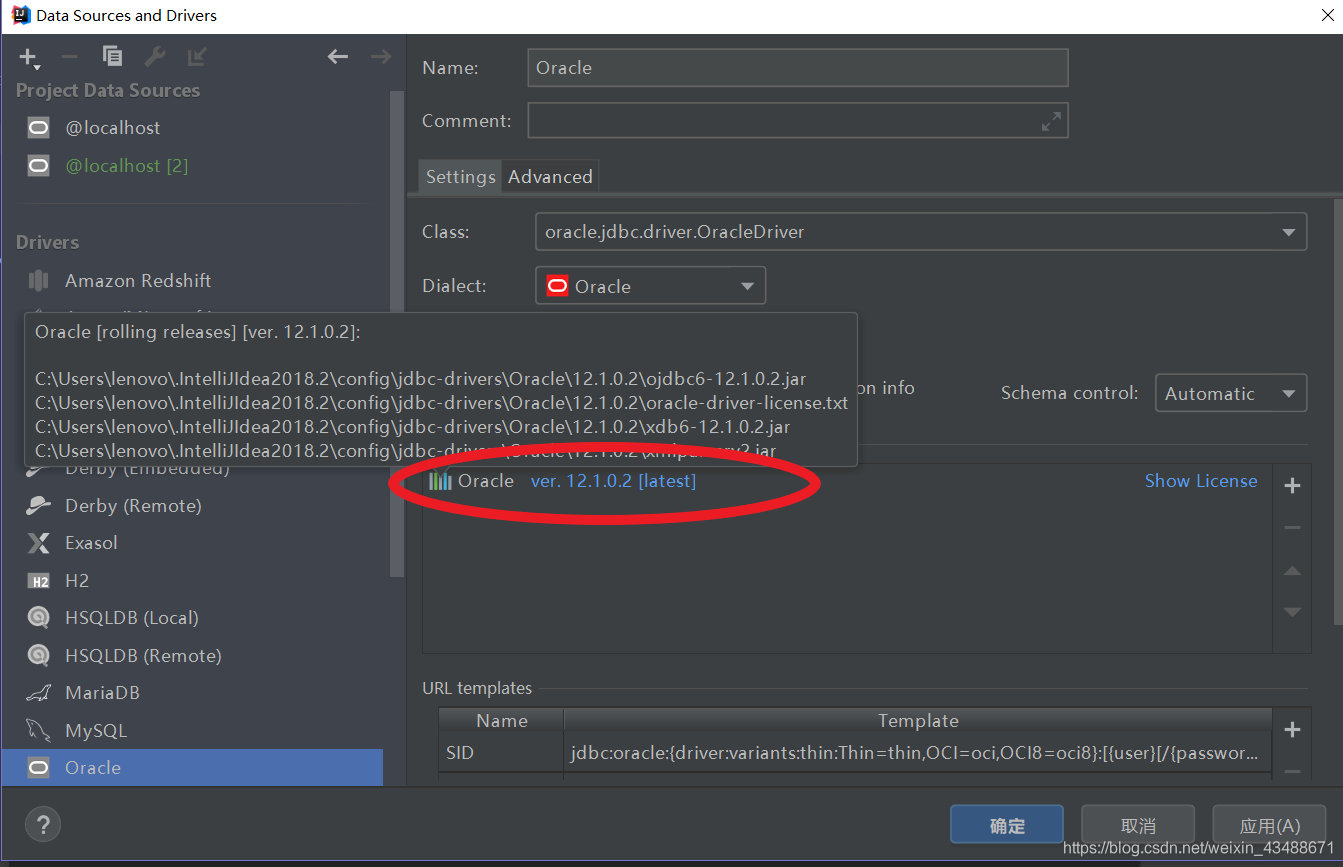Remove the selected driver file
This screenshot has width=1343, height=867.
(1292, 528)
